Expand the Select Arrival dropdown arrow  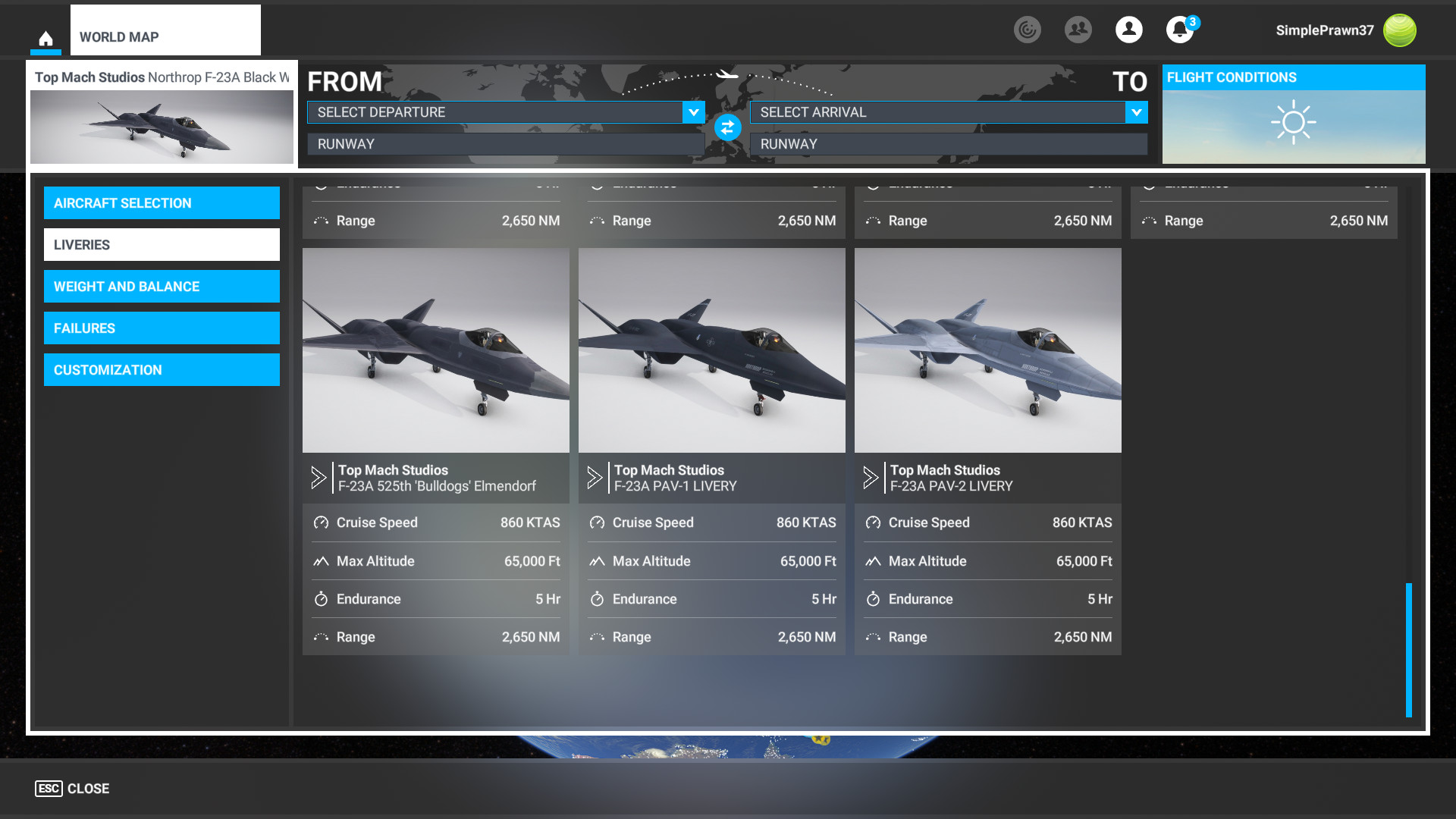[1136, 112]
